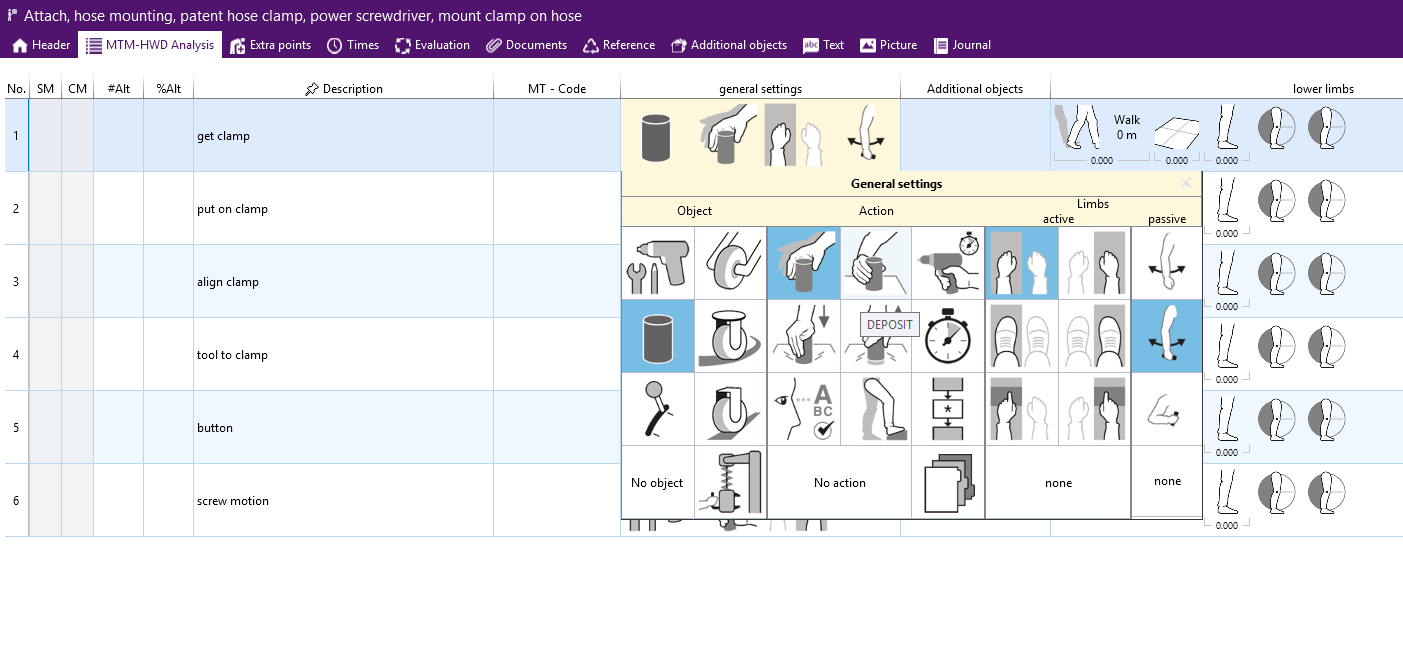Click the No object option
1403x645 pixels.
(x=658, y=483)
